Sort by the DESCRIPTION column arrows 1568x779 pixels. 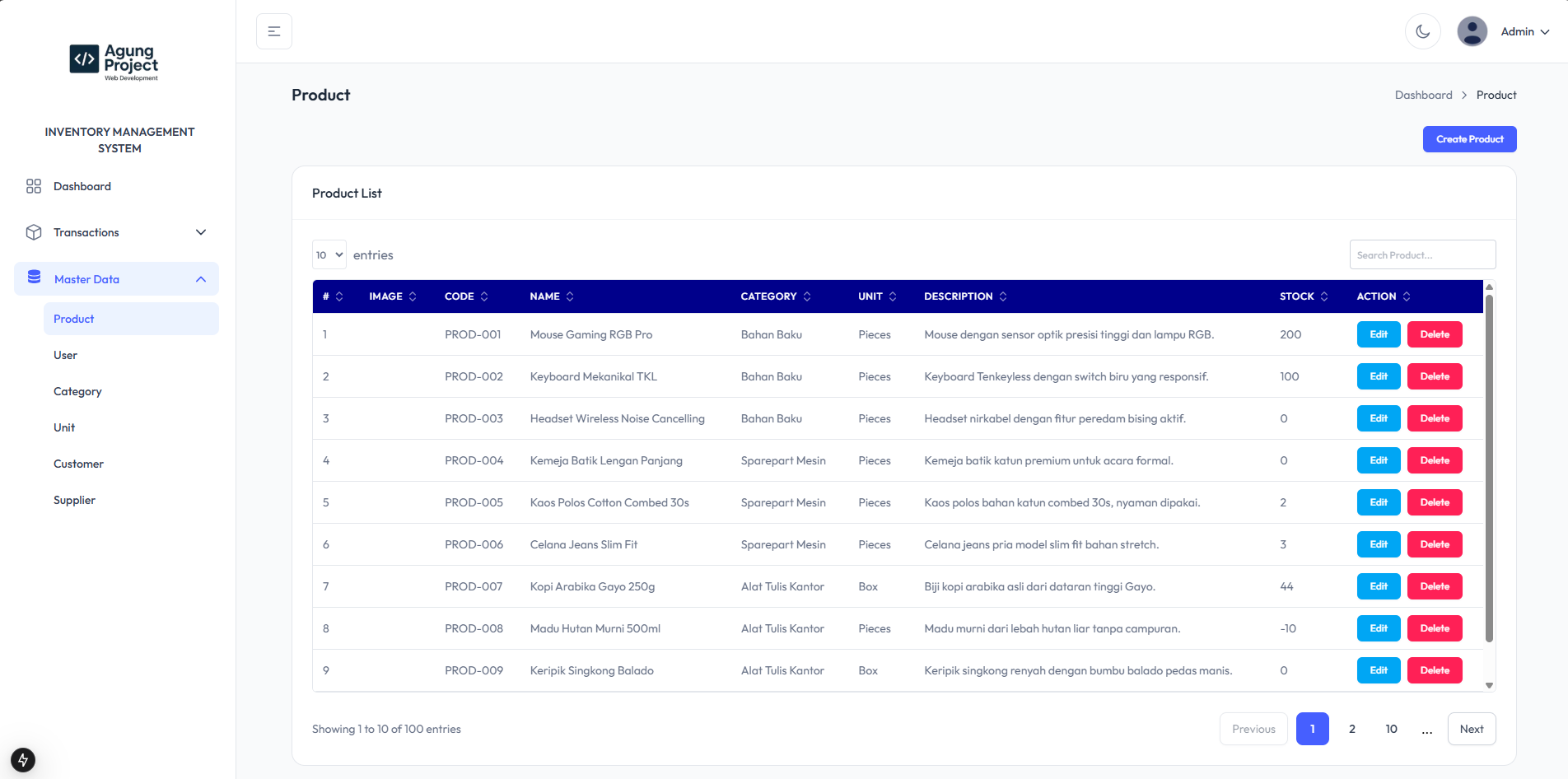point(1003,296)
